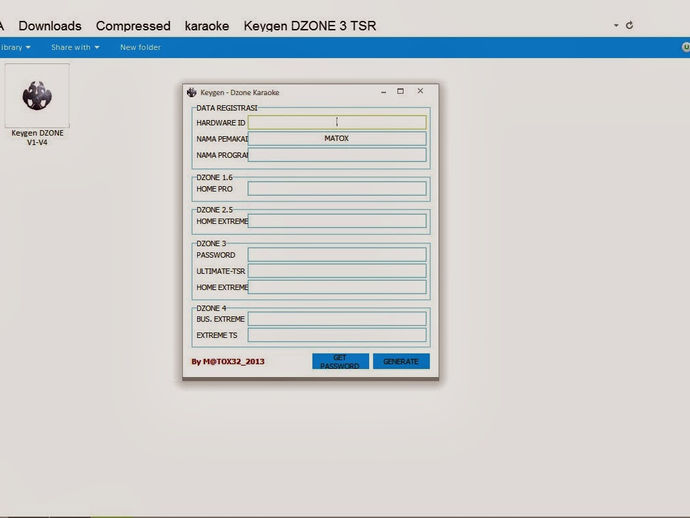Click the Keygen window title bar icon
The height and width of the screenshot is (518, 690).
tap(191, 92)
